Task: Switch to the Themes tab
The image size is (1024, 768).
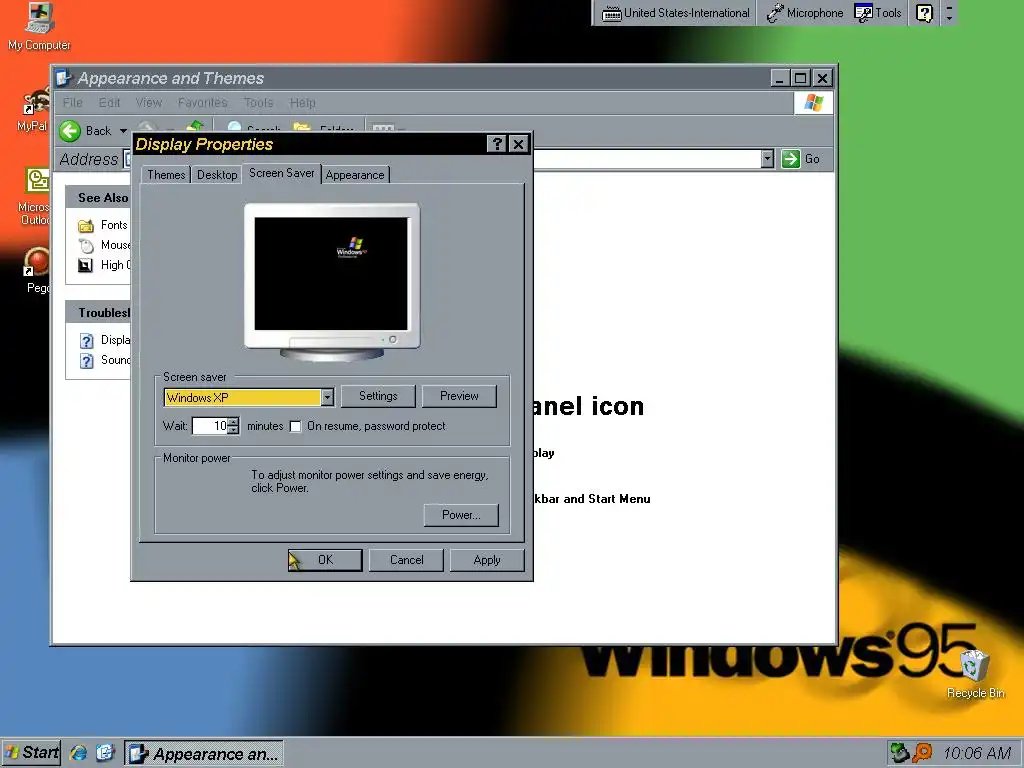Action: click(166, 175)
